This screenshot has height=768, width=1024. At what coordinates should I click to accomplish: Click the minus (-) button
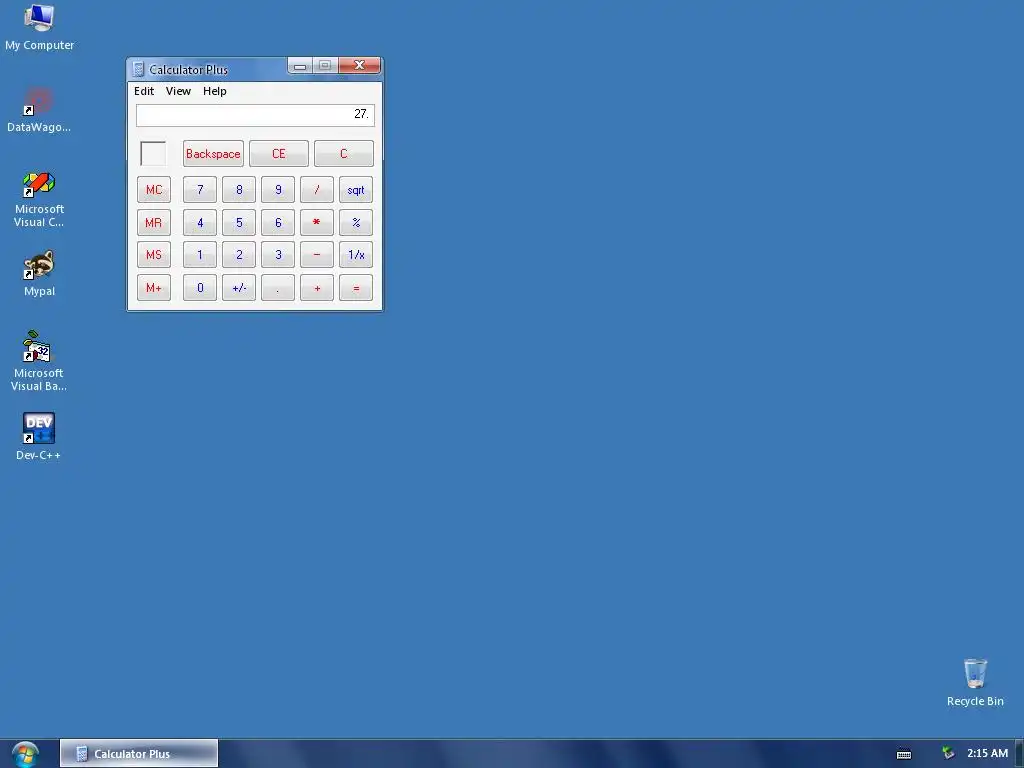pos(317,255)
